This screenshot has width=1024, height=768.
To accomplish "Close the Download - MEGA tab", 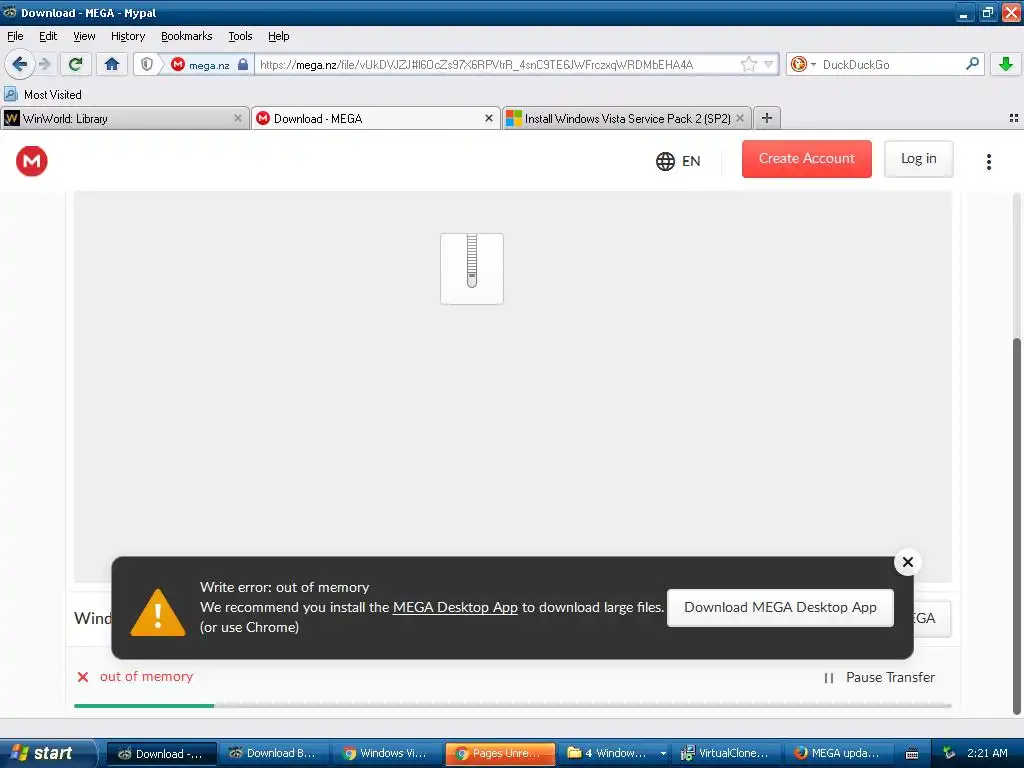I will click(x=488, y=118).
